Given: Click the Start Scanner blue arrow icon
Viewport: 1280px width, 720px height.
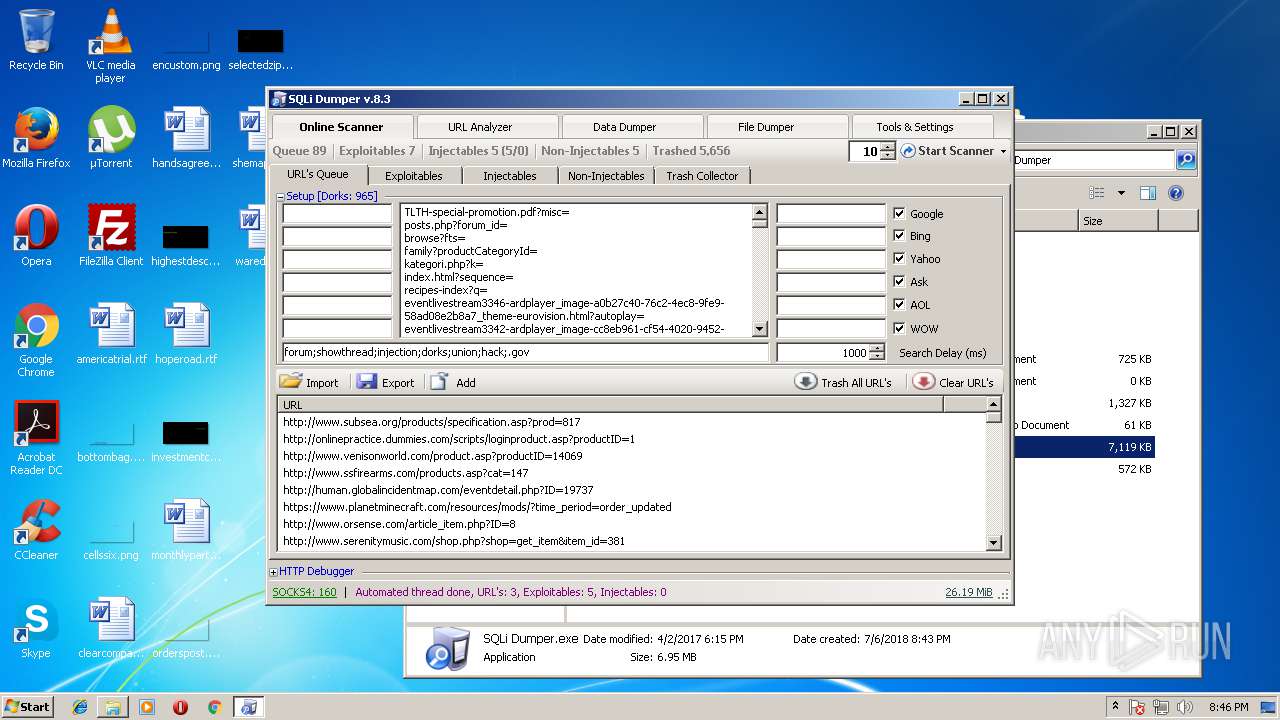Looking at the screenshot, I should [908, 151].
